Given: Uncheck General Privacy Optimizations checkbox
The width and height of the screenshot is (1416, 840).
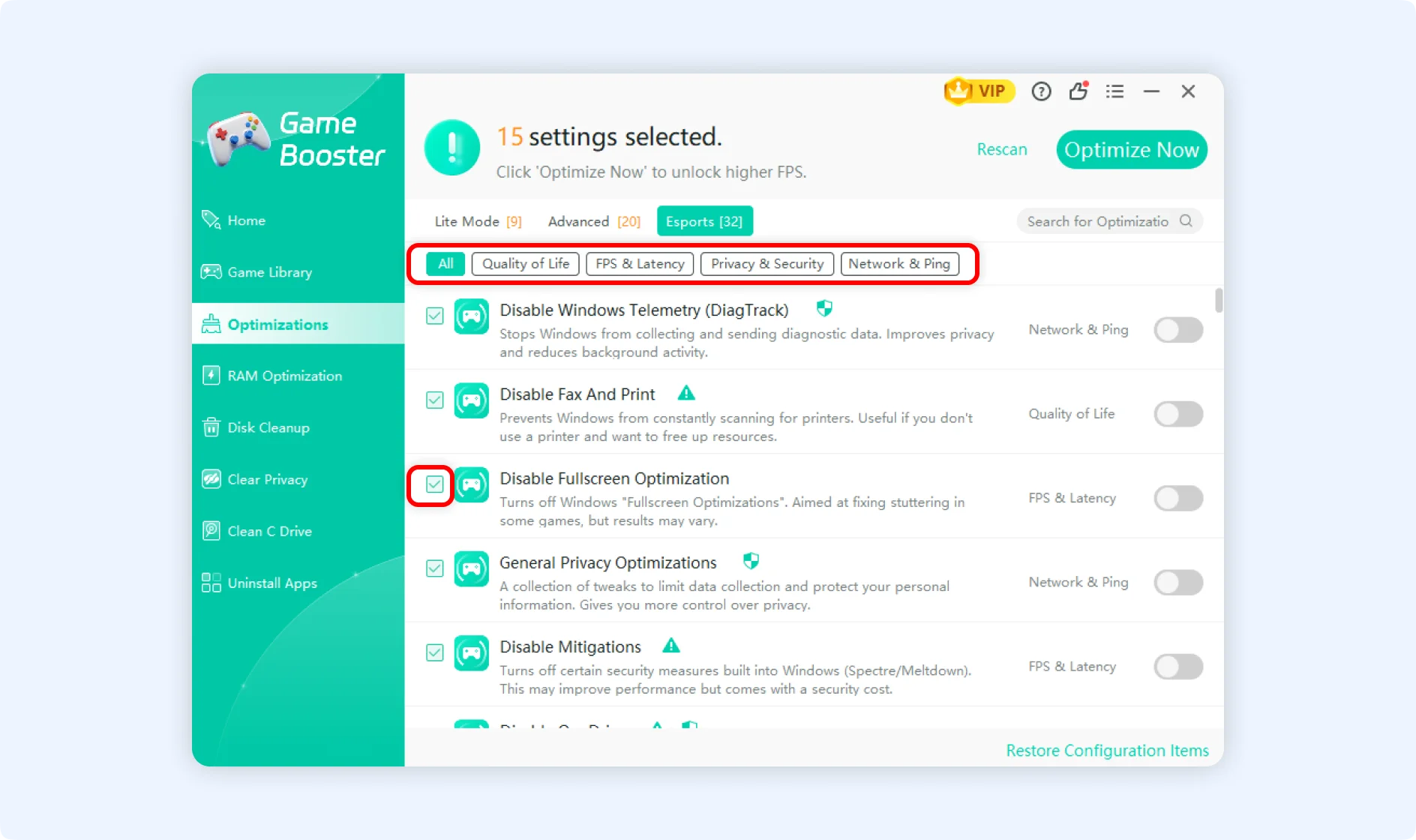Looking at the screenshot, I should pyautogui.click(x=434, y=568).
